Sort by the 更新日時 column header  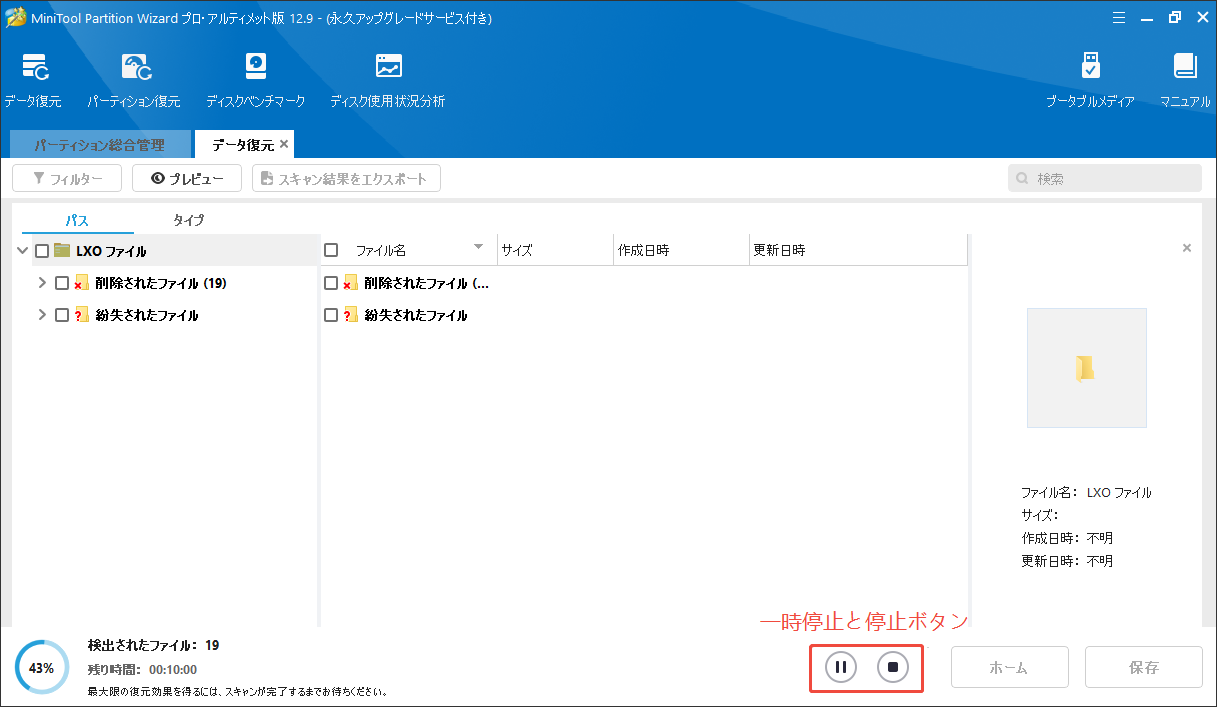pos(858,251)
